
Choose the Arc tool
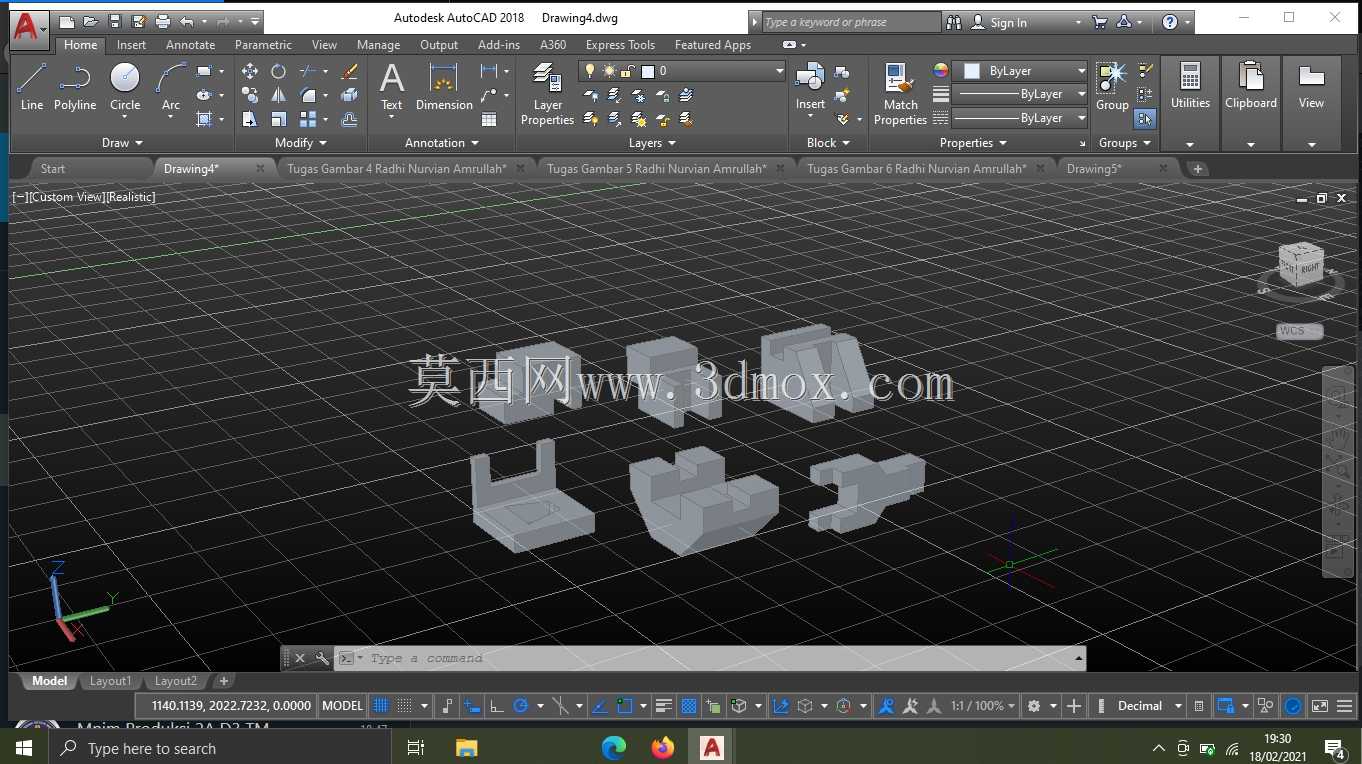(x=171, y=86)
